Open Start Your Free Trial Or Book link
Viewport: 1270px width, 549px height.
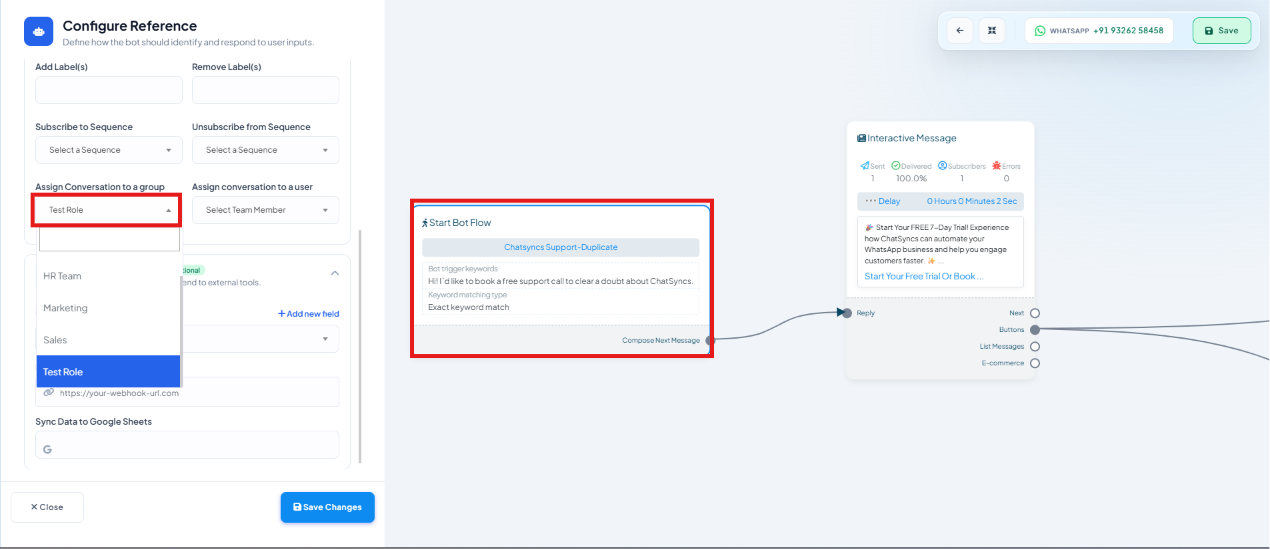923,276
